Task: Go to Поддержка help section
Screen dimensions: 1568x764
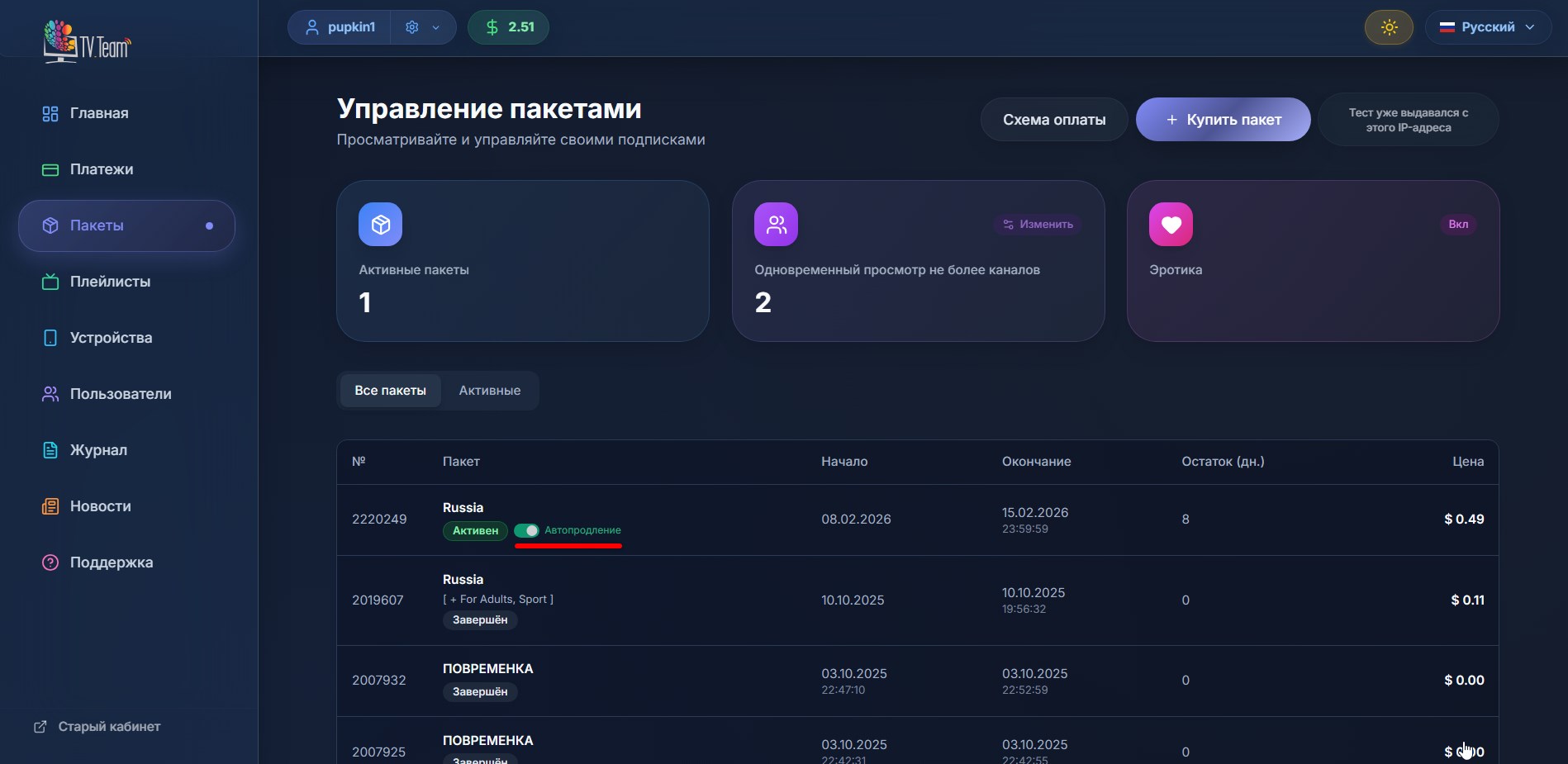Action: click(111, 562)
